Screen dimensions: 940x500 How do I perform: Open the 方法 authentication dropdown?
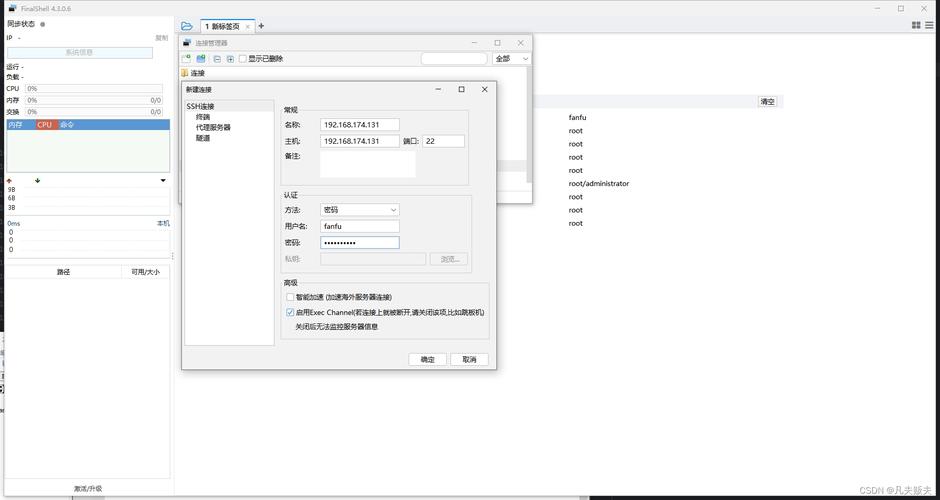pyautogui.click(x=360, y=210)
